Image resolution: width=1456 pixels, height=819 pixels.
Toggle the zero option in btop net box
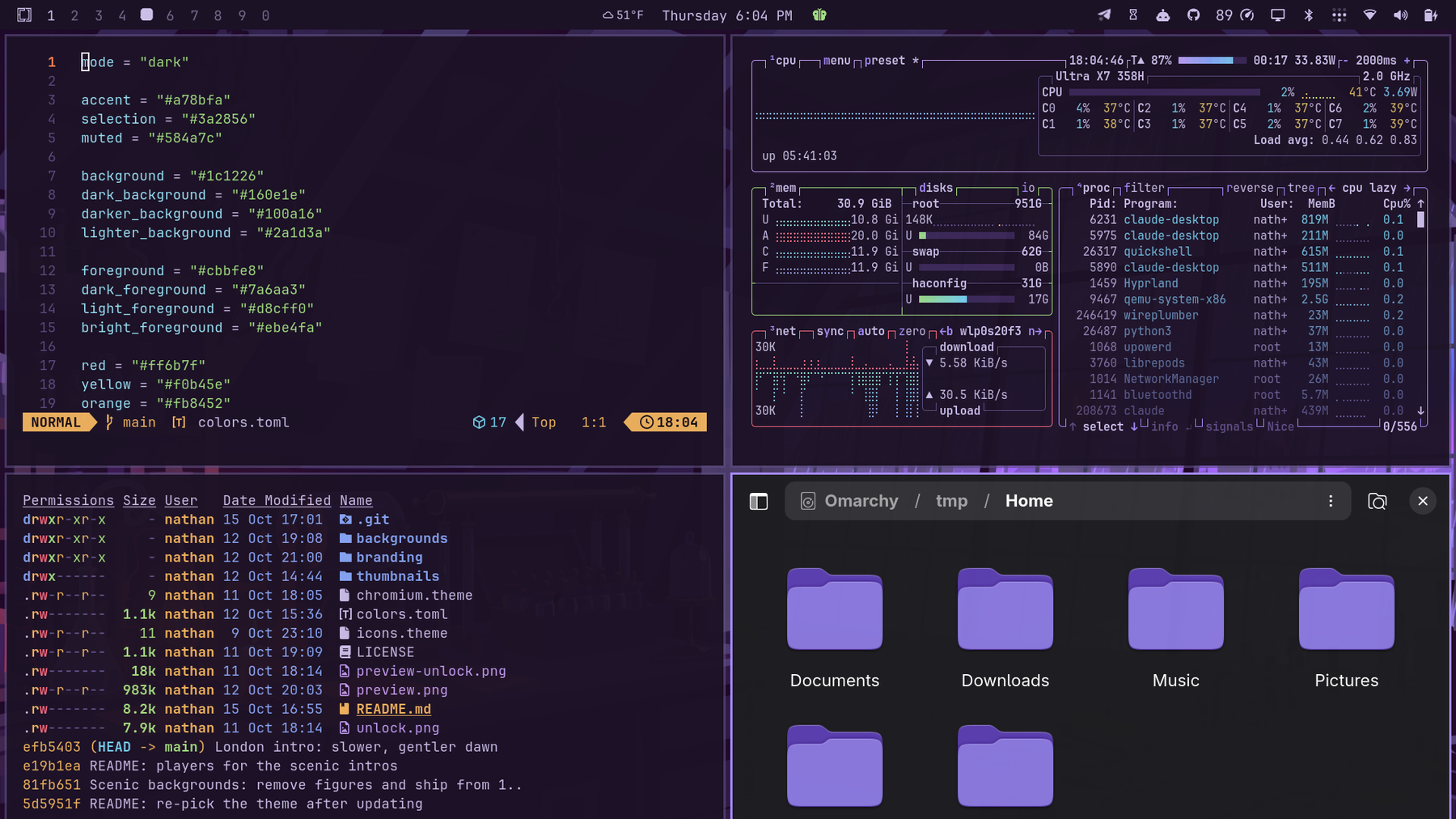pyautogui.click(x=912, y=331)
